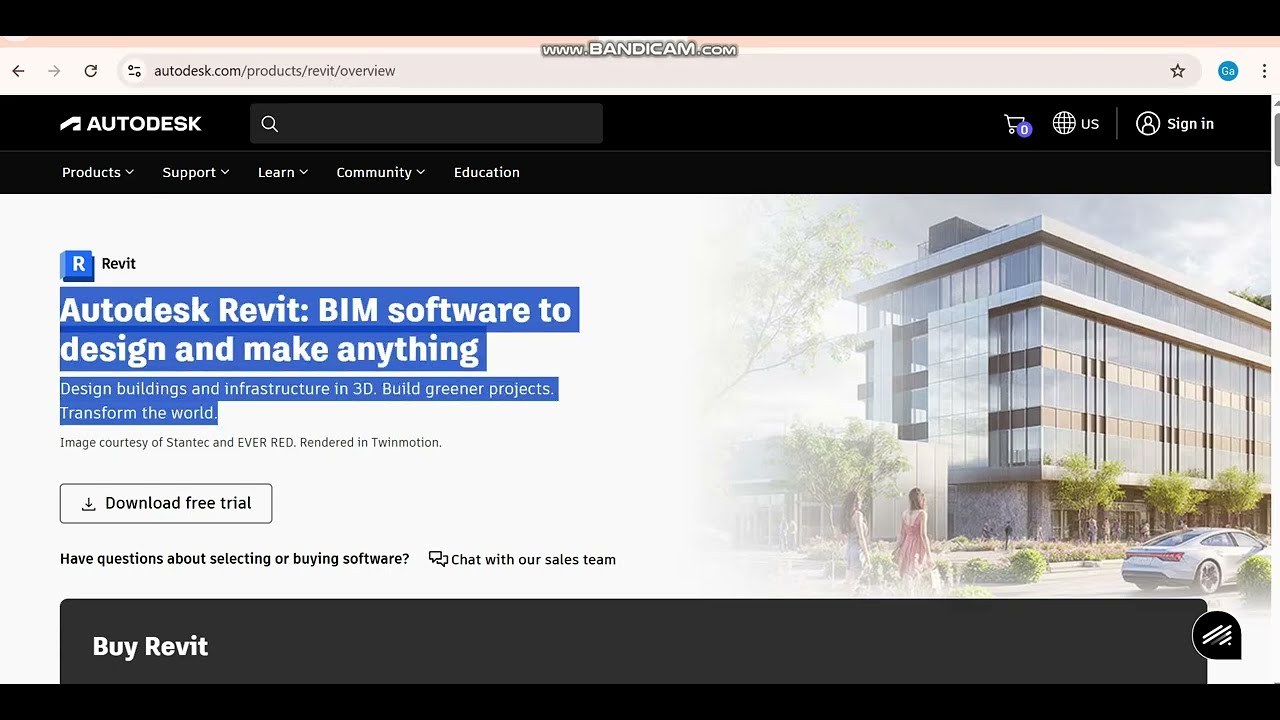
Task: Open the Ga profile avatar
Action: point(1228,71)
